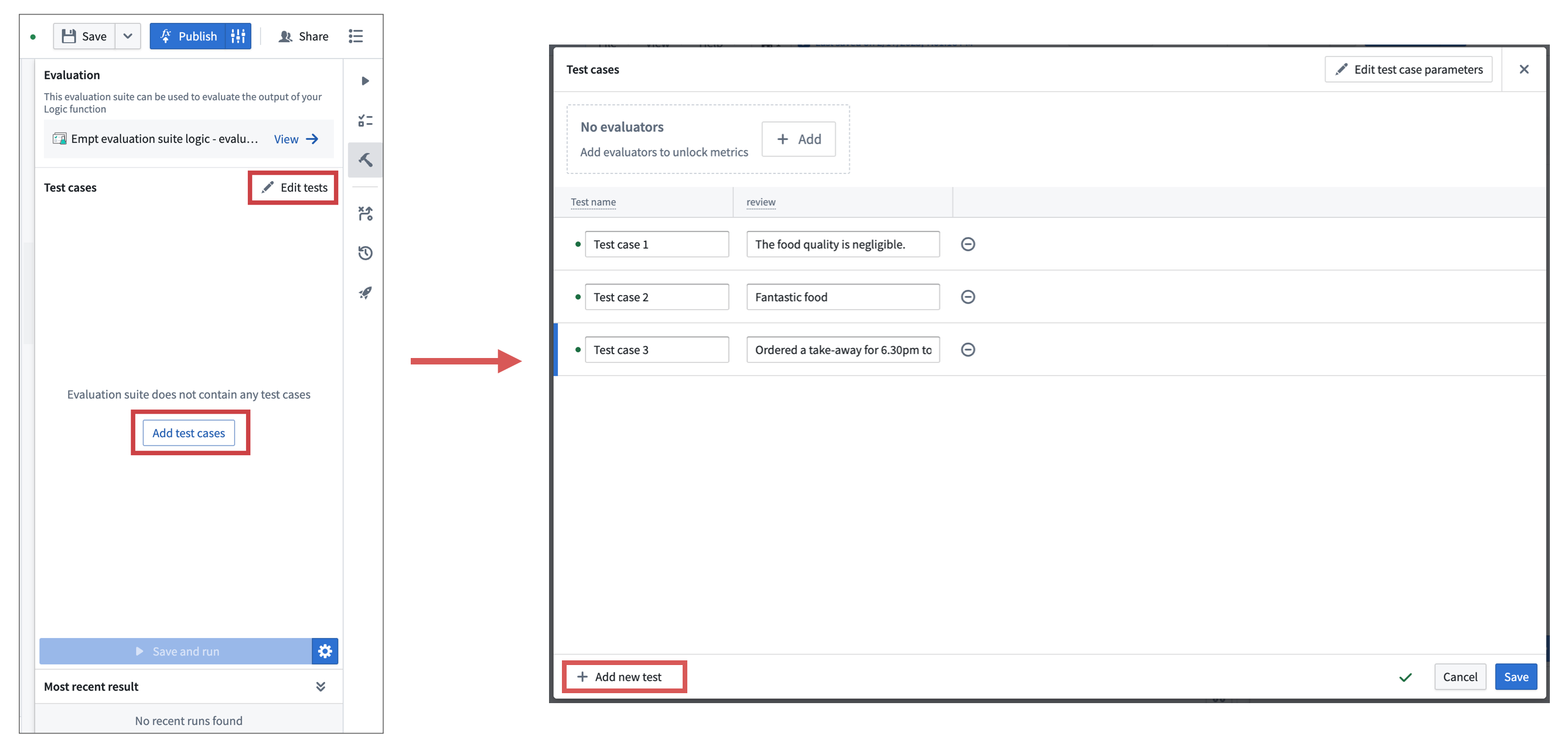Click Add new test in the dialog
Screen dimensions: 1568x750
click(624, 676)
